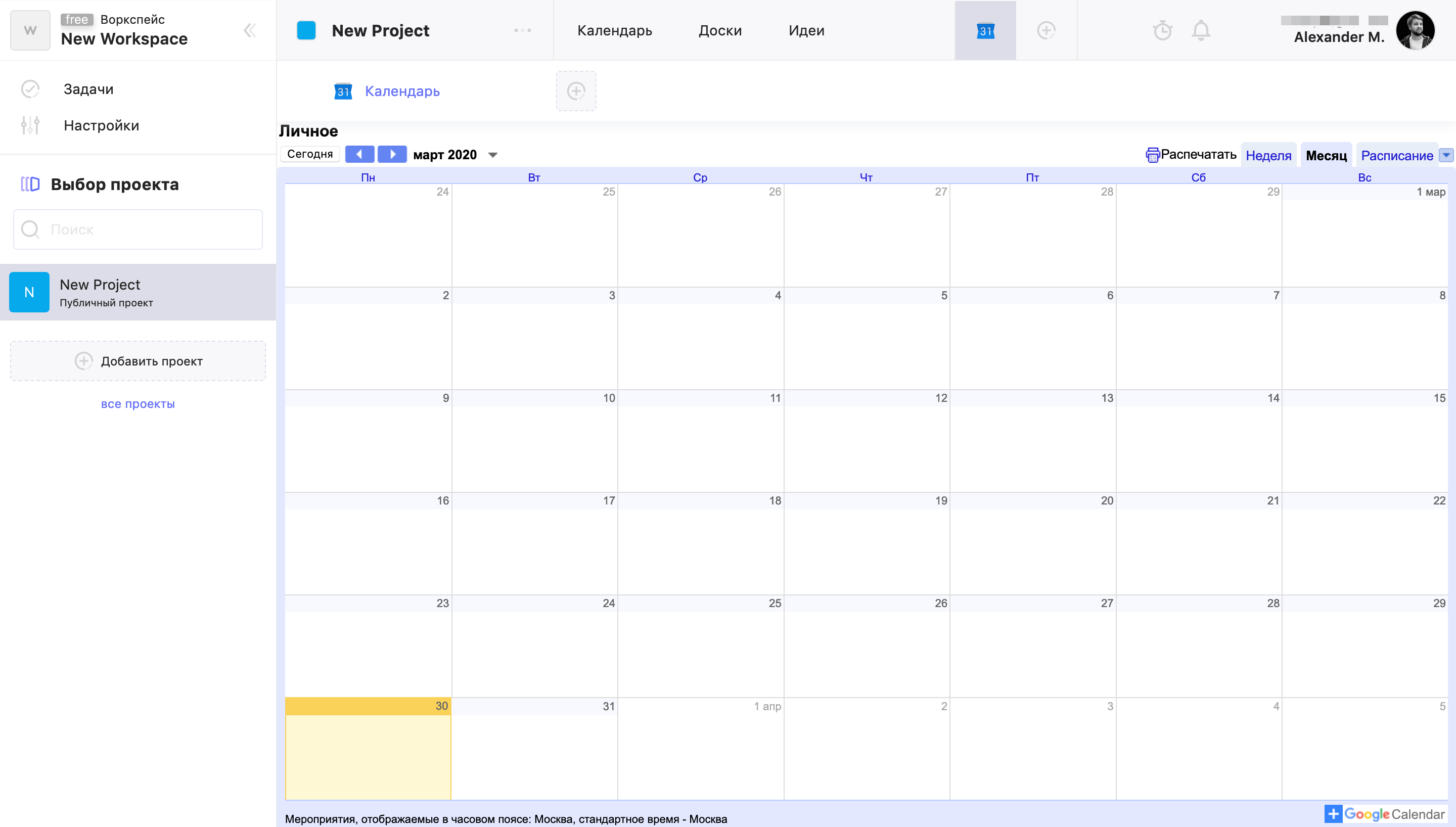Viewport: 1456px width, 827px height.
Task: Click date 1 мар cell
Action: point(1364,235)
